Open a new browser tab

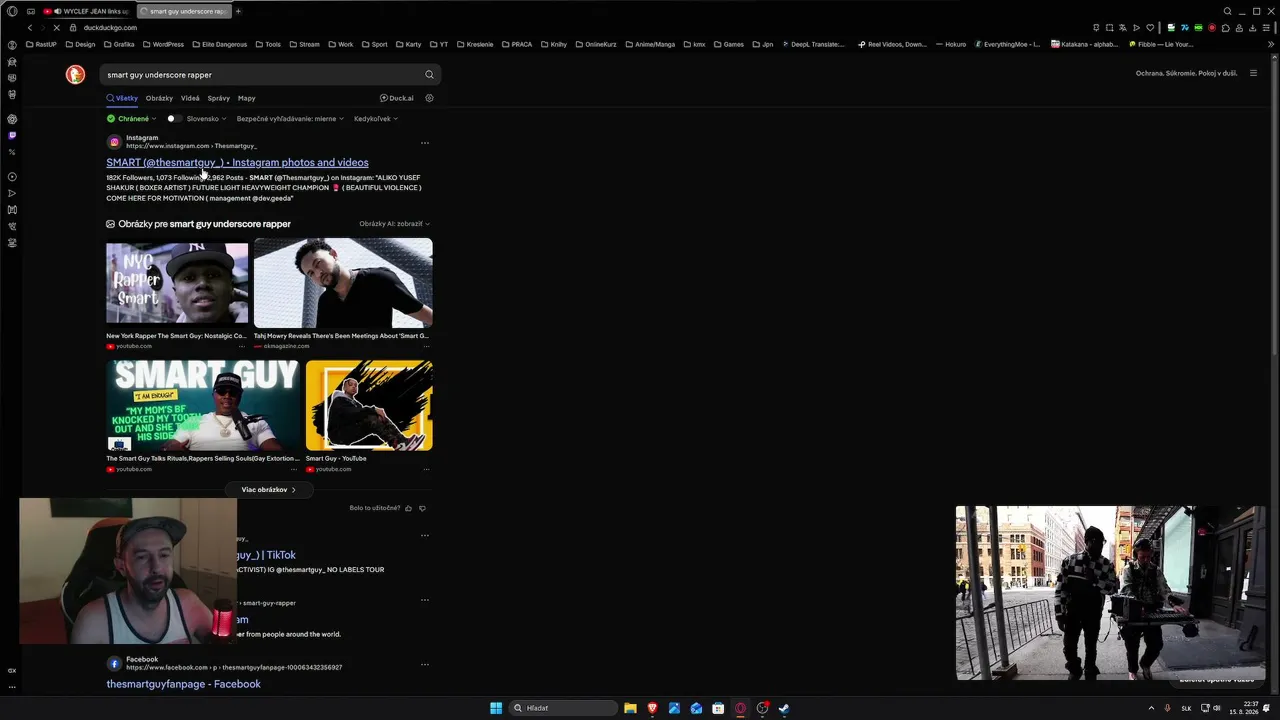238,11
